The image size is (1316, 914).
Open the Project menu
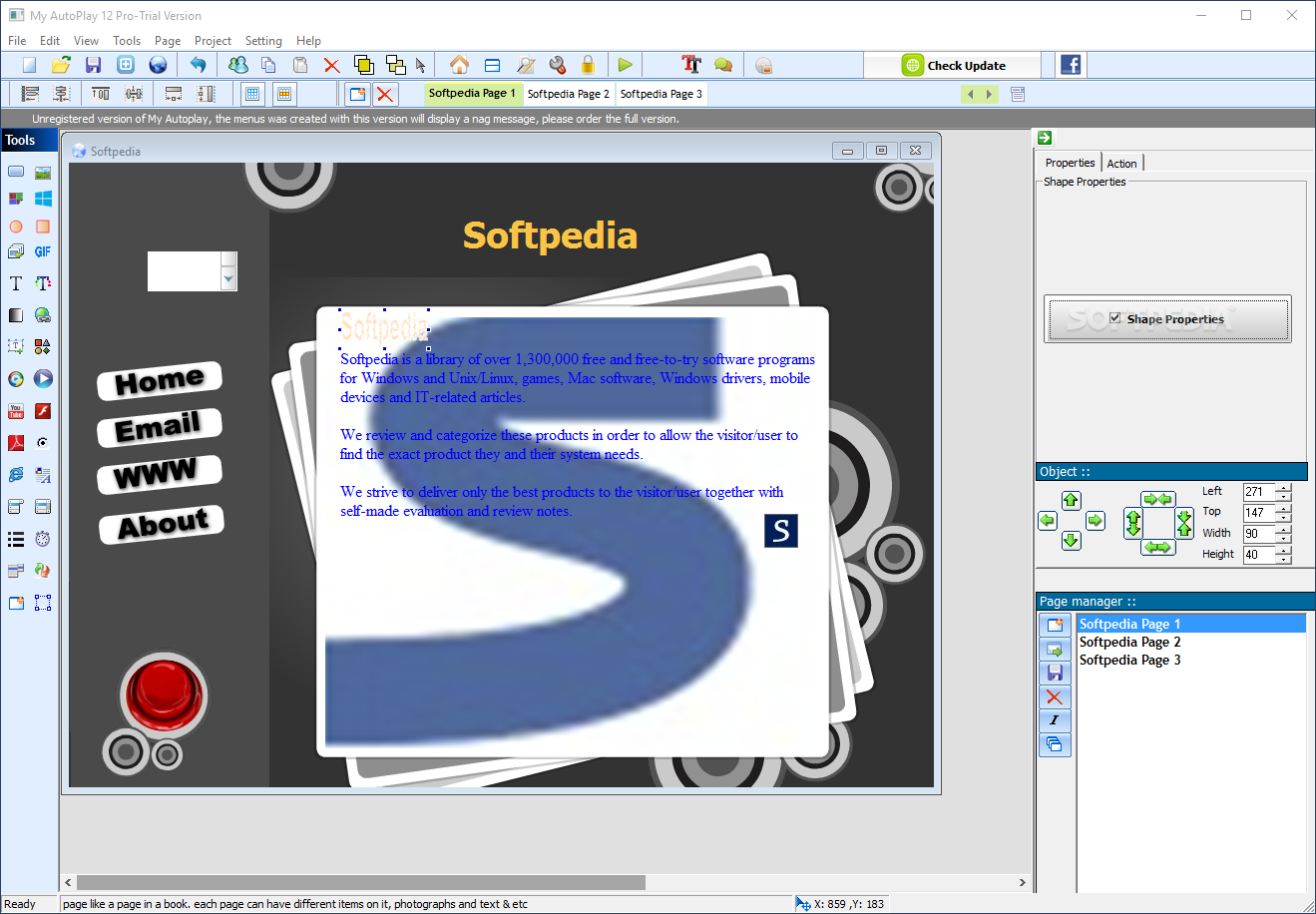(x=213, y=41)
